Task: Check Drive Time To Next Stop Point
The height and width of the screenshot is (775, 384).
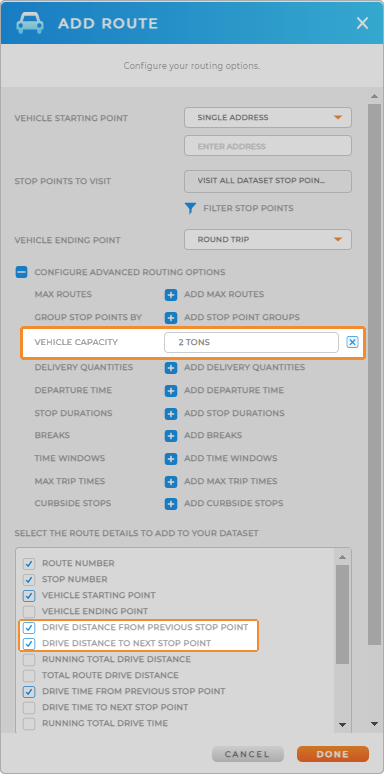Action: [x=29, y=707]
